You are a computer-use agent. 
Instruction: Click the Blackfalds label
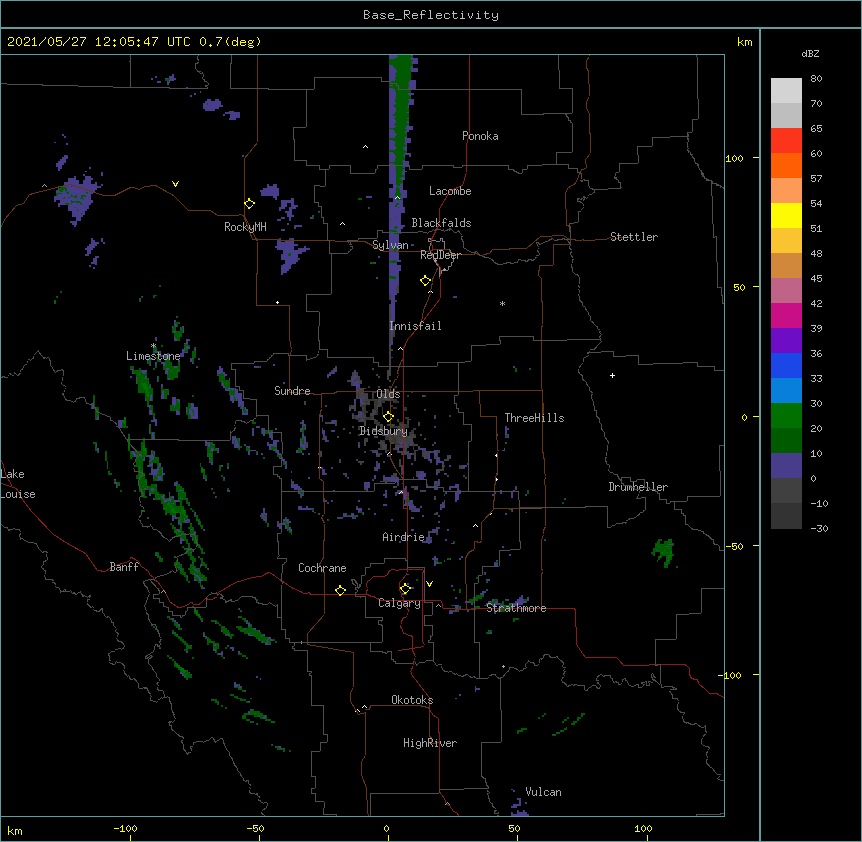click(x=441, y=223)
